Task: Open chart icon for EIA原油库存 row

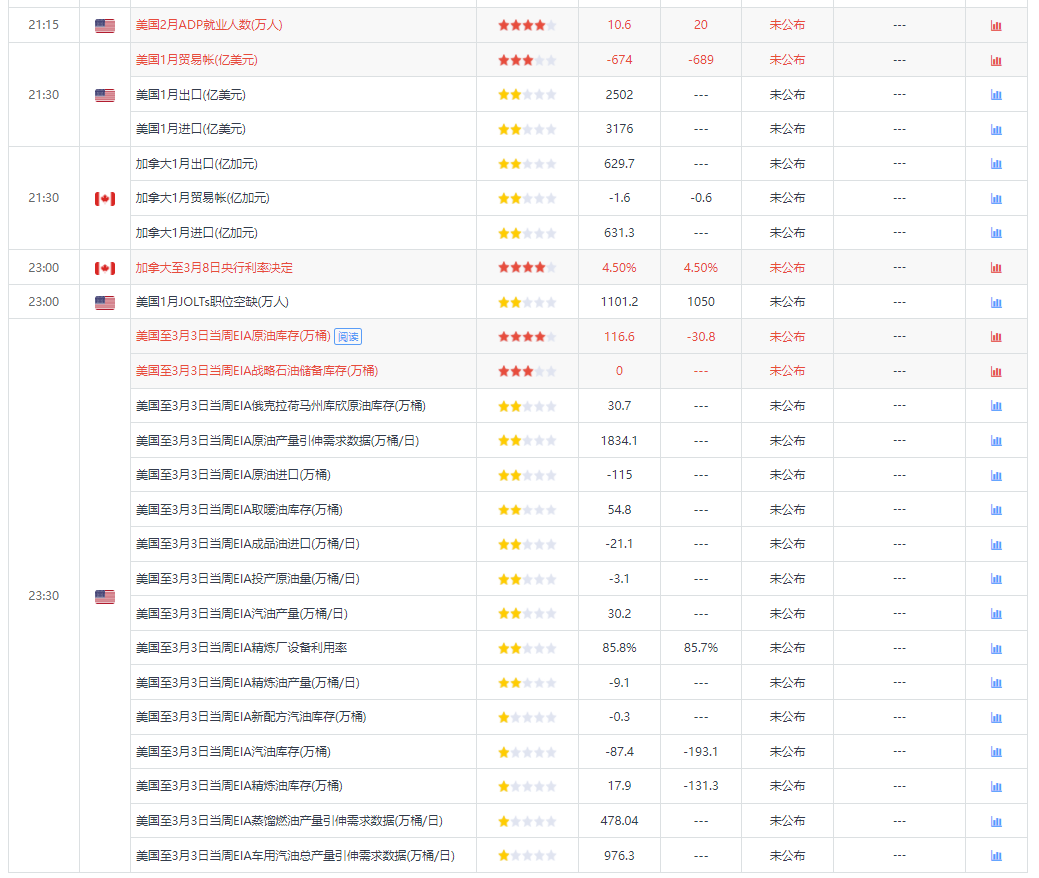Action: pos(996,337)
